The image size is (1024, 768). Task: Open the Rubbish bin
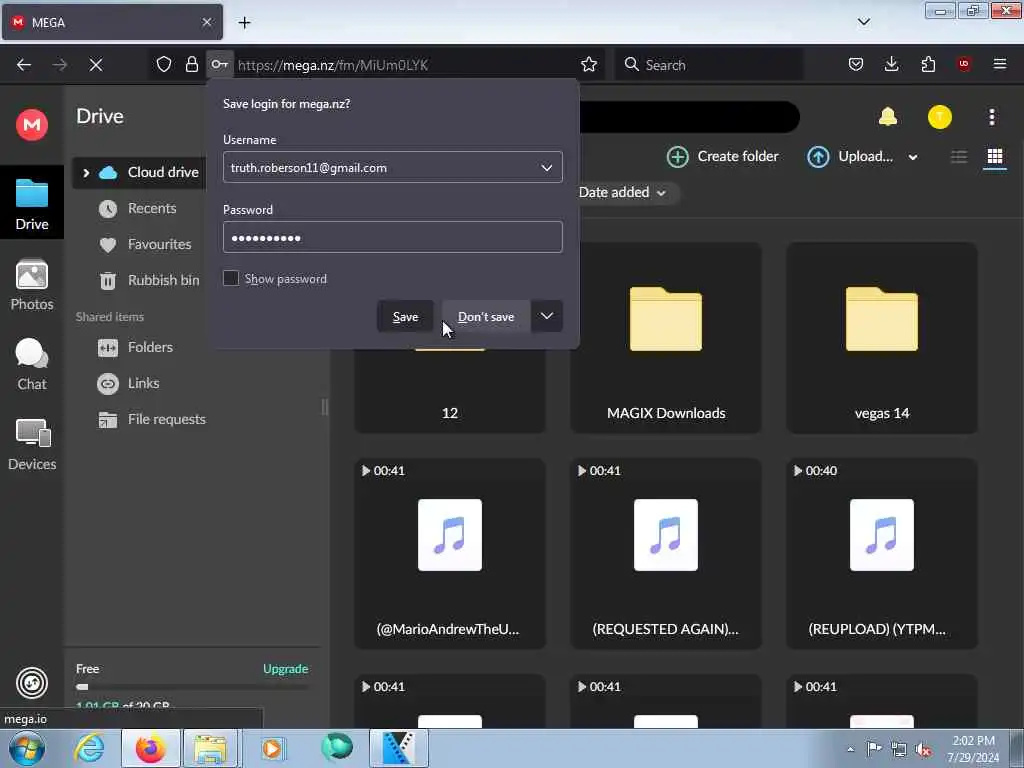163,280
